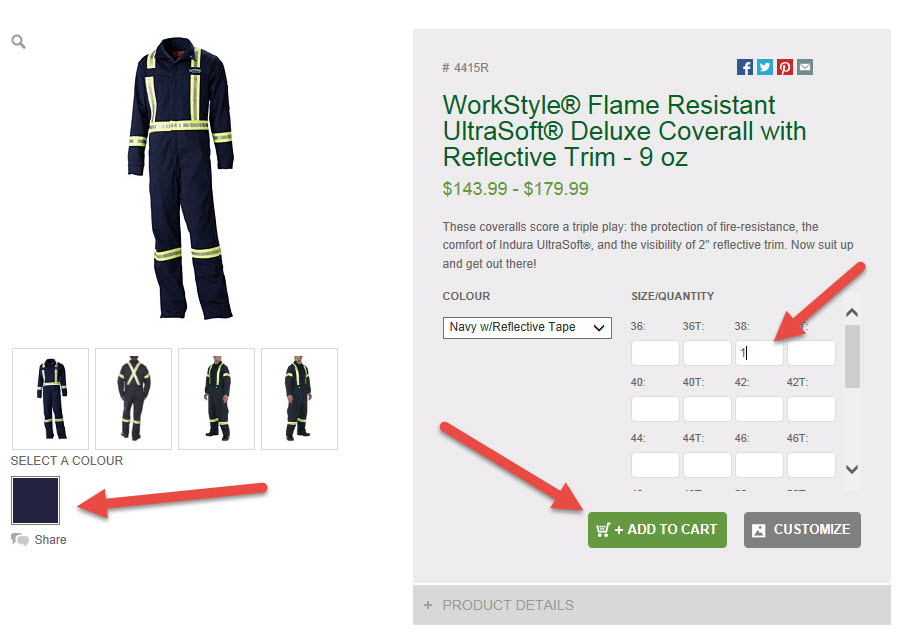Select the fourth model side-view thumbnail

[x=299, y=398]
